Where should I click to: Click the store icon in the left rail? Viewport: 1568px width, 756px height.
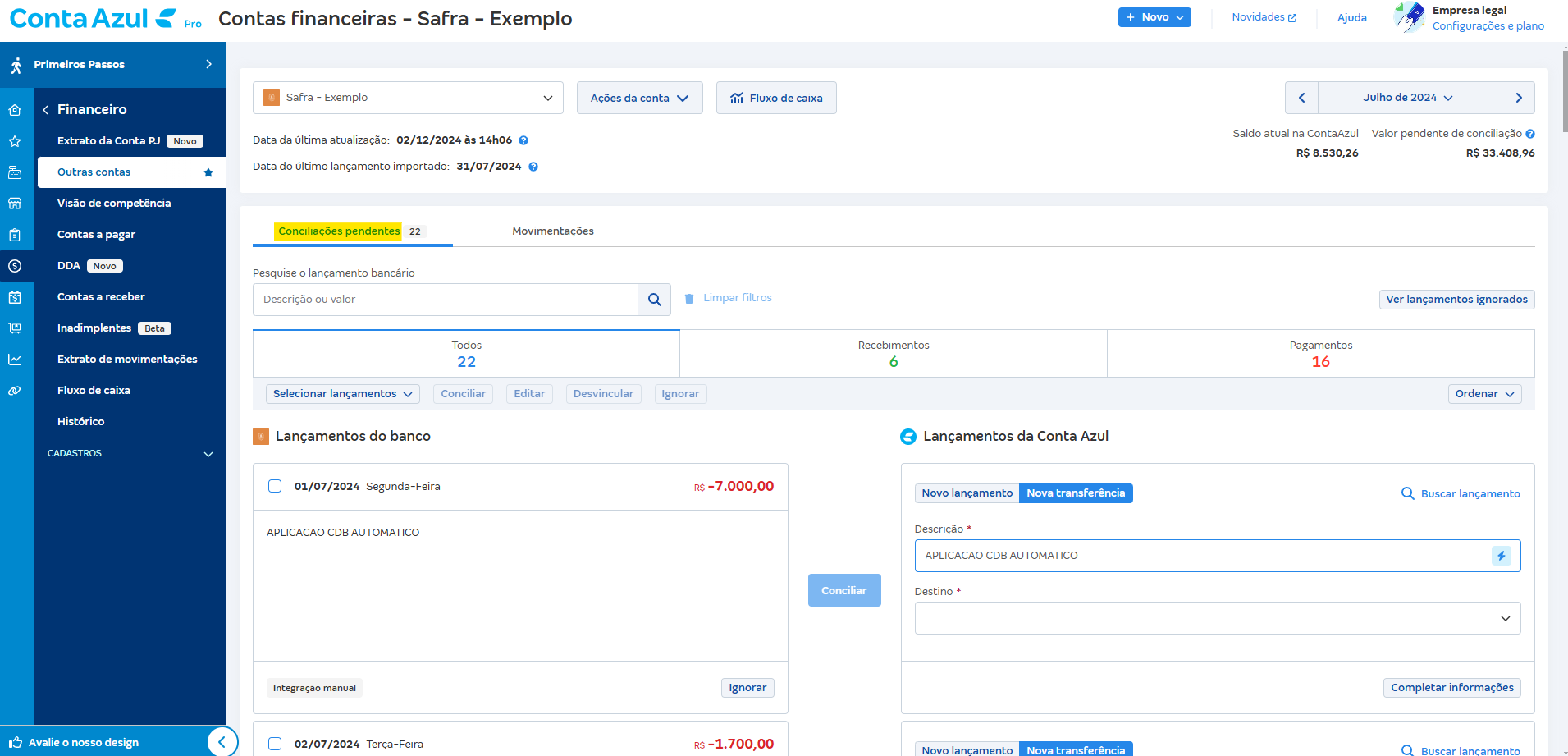click(x=15, y=204)
